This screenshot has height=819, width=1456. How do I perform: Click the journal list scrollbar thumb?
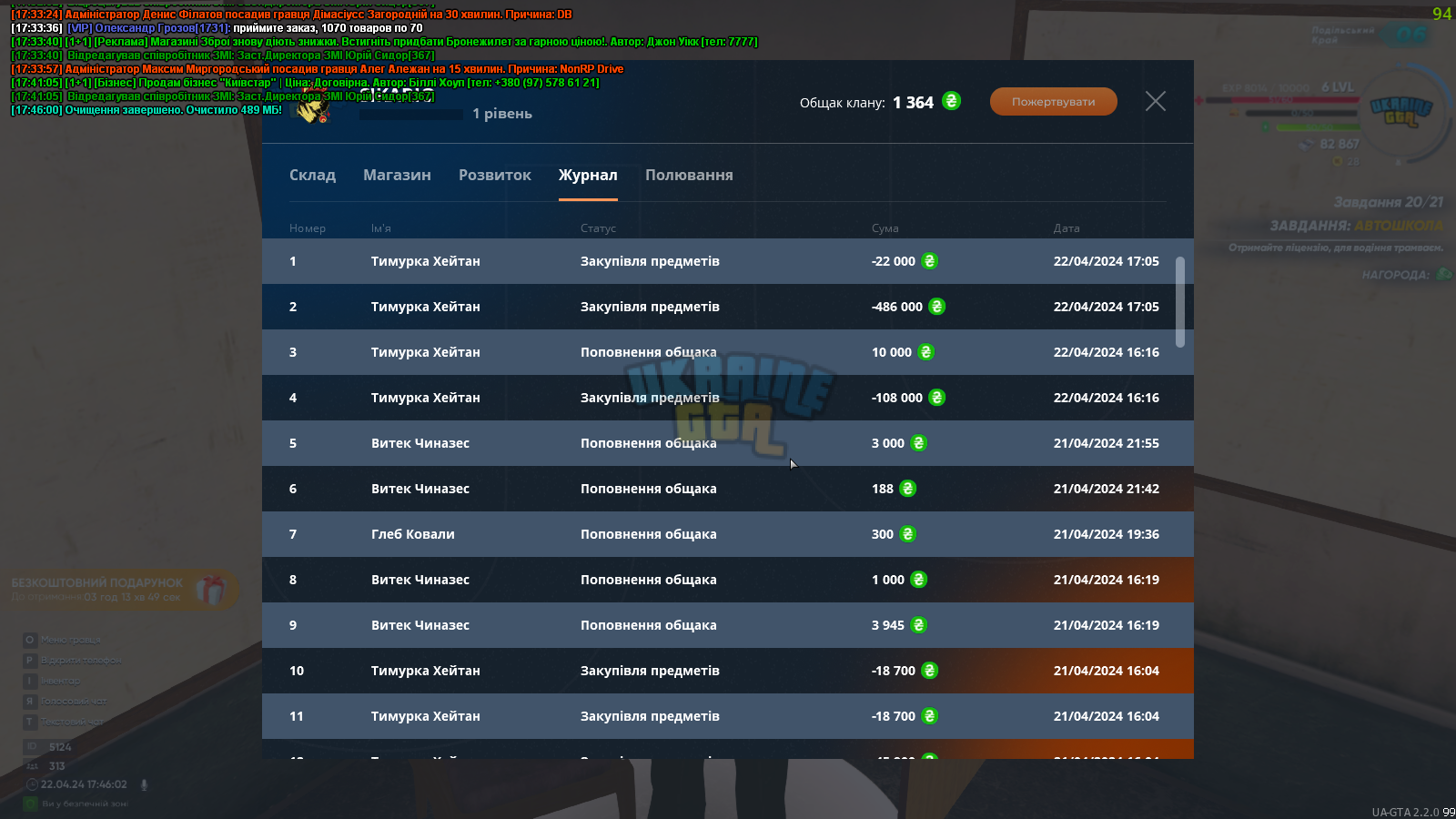[x=1180, y=302]
